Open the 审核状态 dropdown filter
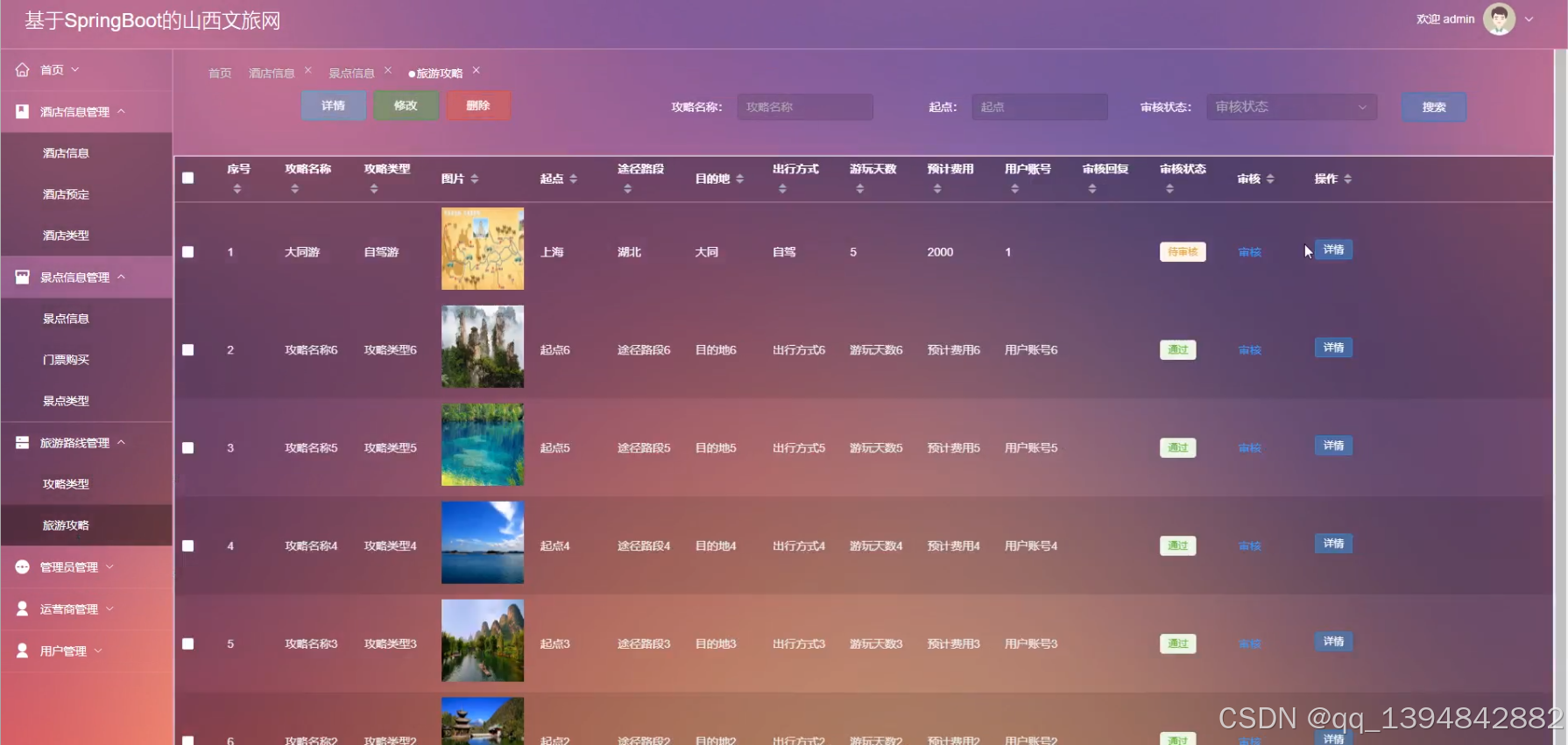Screen dimensions: 1568x745 tap(1291, 107)
